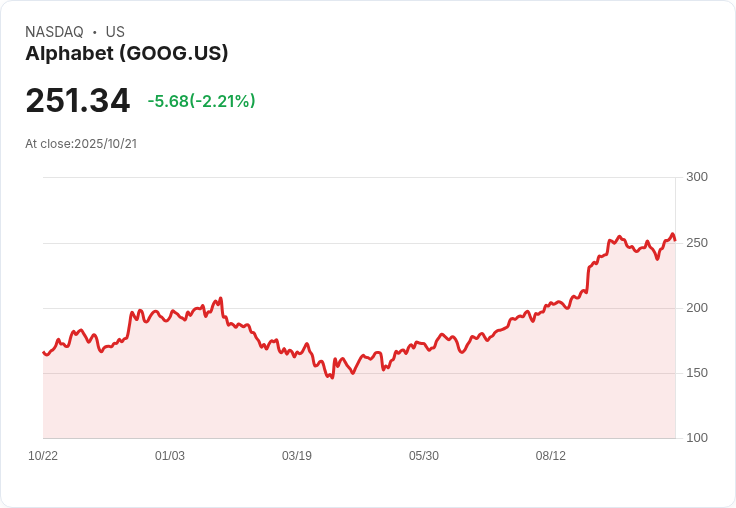
Task: Select the 250 price axis label
Action: click(697, 243)
